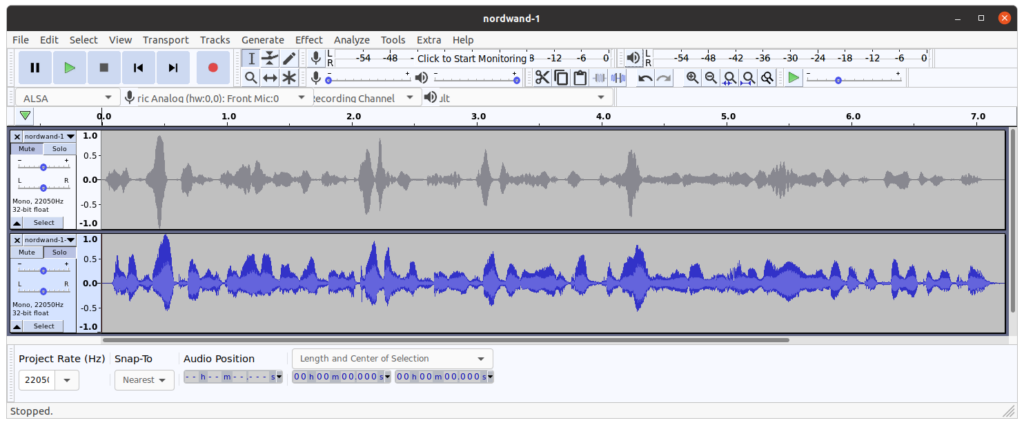Screen dimensions: 1024x425
Task: Click green Play-at-speed button
Action: coord(793,78)
